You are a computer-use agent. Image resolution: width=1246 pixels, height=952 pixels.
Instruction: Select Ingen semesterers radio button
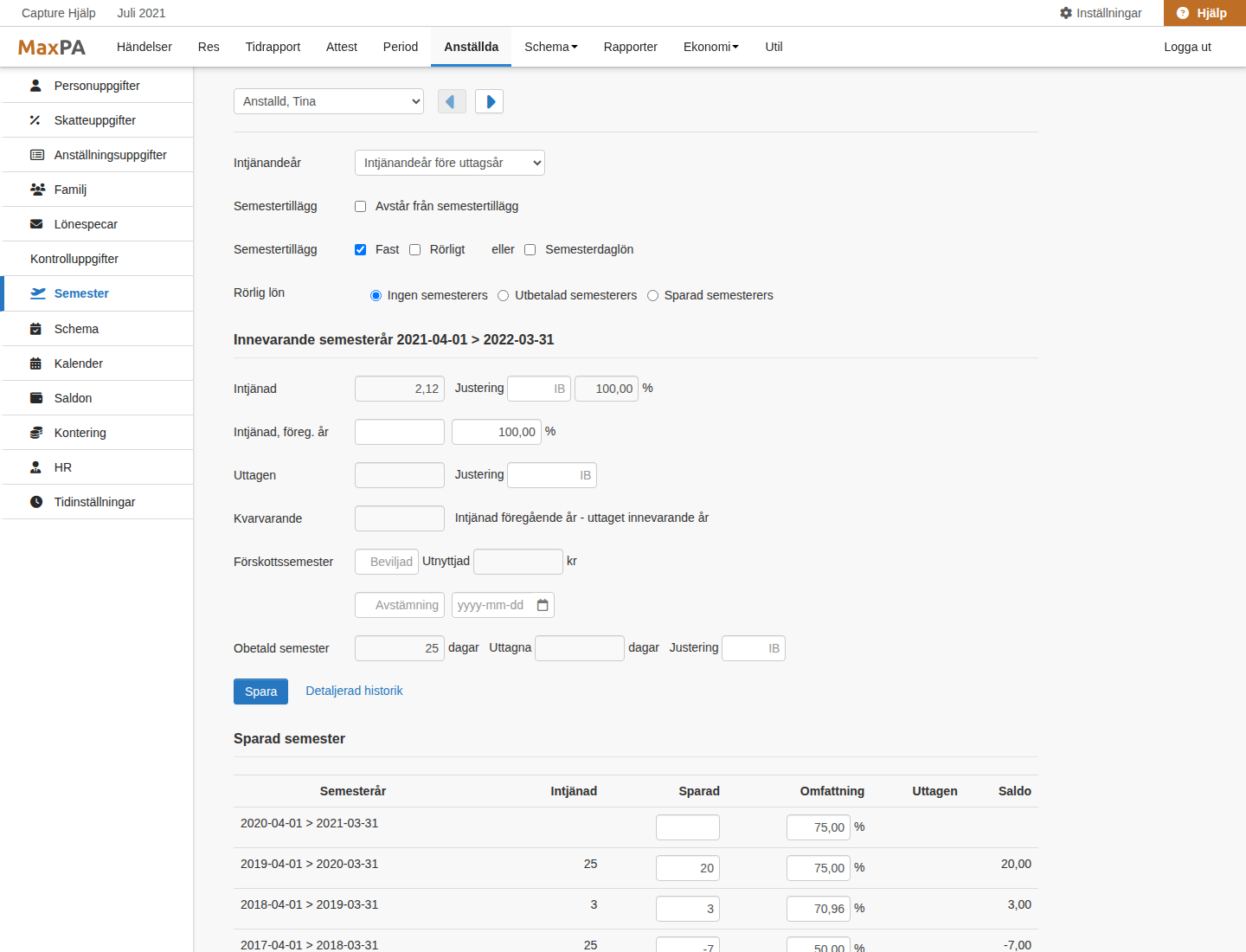click(376, 295)
